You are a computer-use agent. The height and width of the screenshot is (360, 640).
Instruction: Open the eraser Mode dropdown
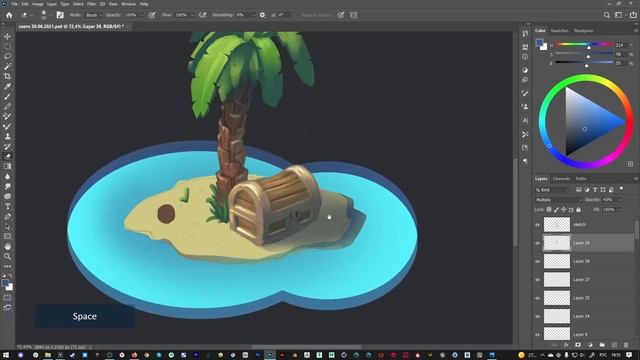pos(93,15)
